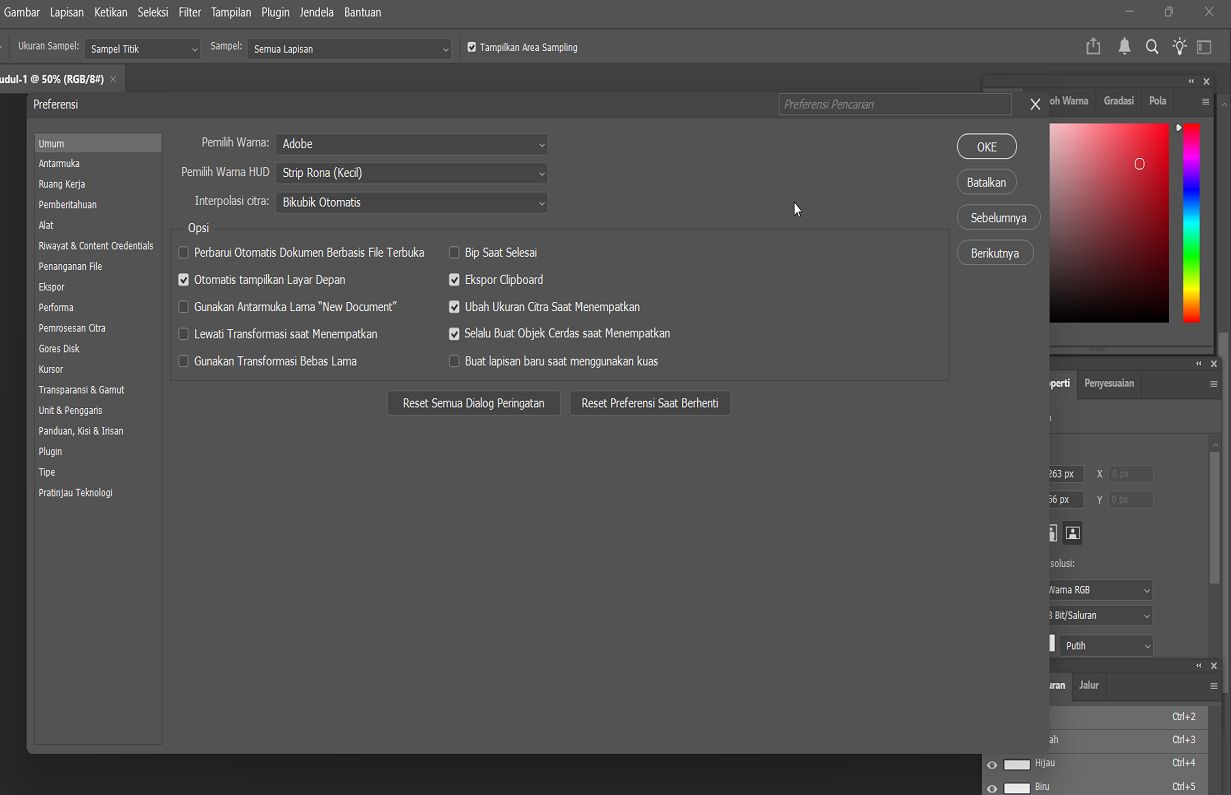Viewport: 1231px width, 795px height.
Task: Open the Gambar menu
Action: tap(22, 12)
